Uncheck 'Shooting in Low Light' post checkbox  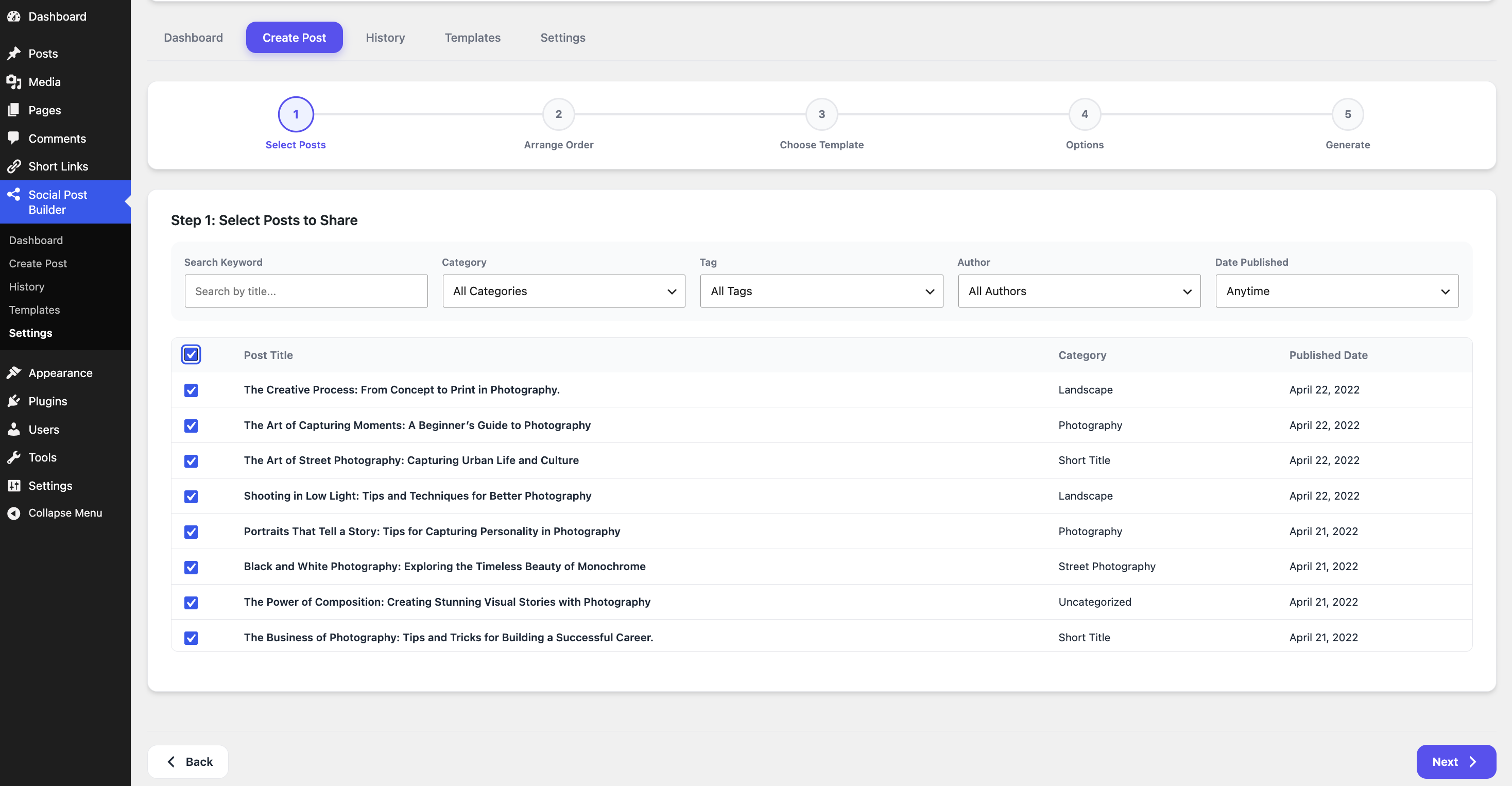tap(191, 497)
